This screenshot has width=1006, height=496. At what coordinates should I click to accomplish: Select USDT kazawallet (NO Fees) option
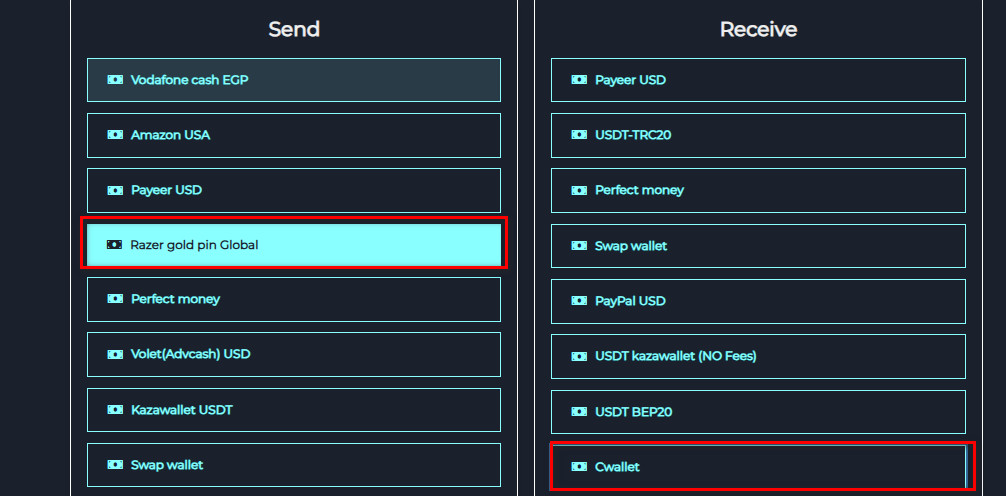tap(758, 356)
